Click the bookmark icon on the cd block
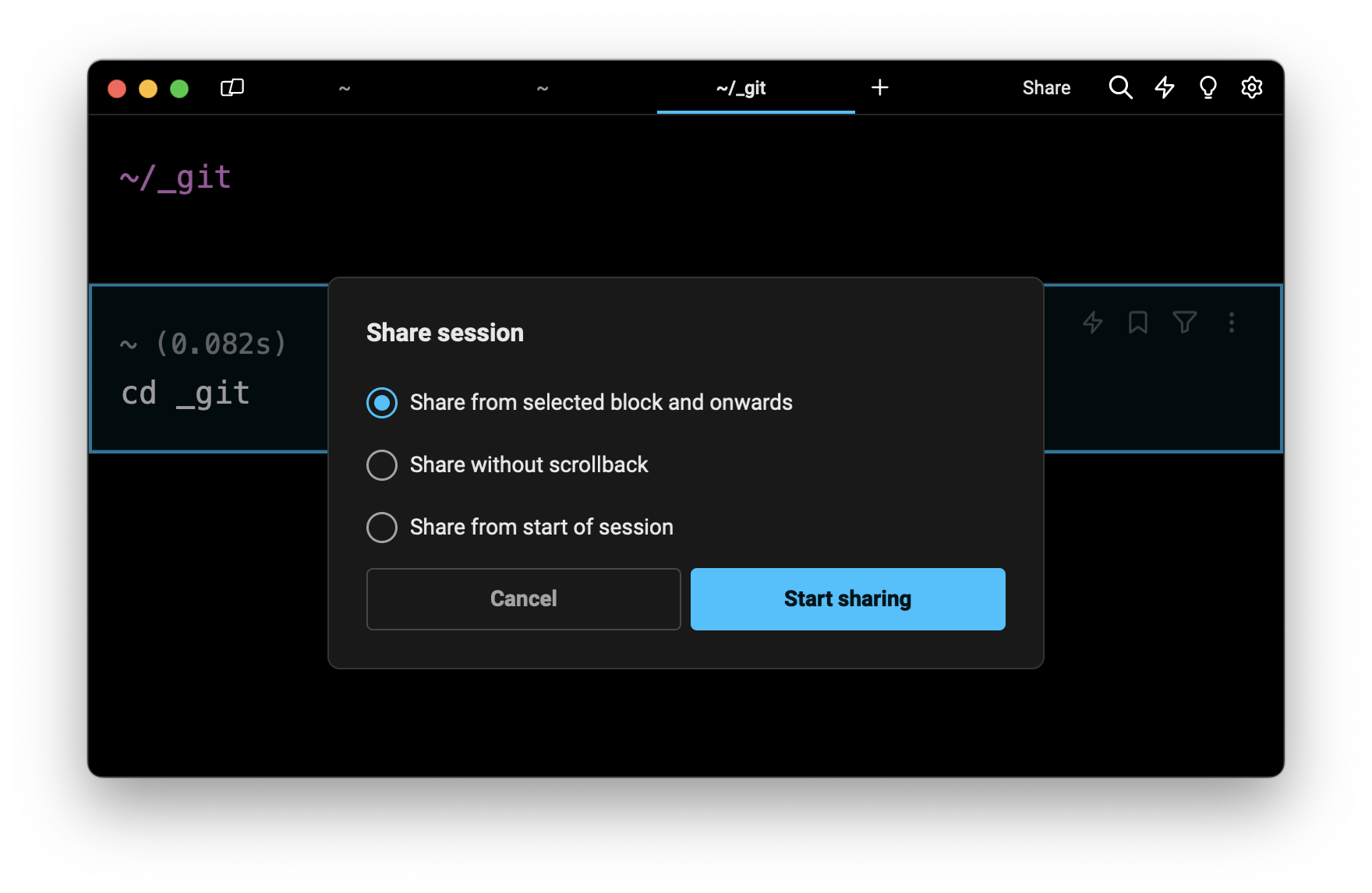This screenshot has width=1372, height=893. [1138, 323]
